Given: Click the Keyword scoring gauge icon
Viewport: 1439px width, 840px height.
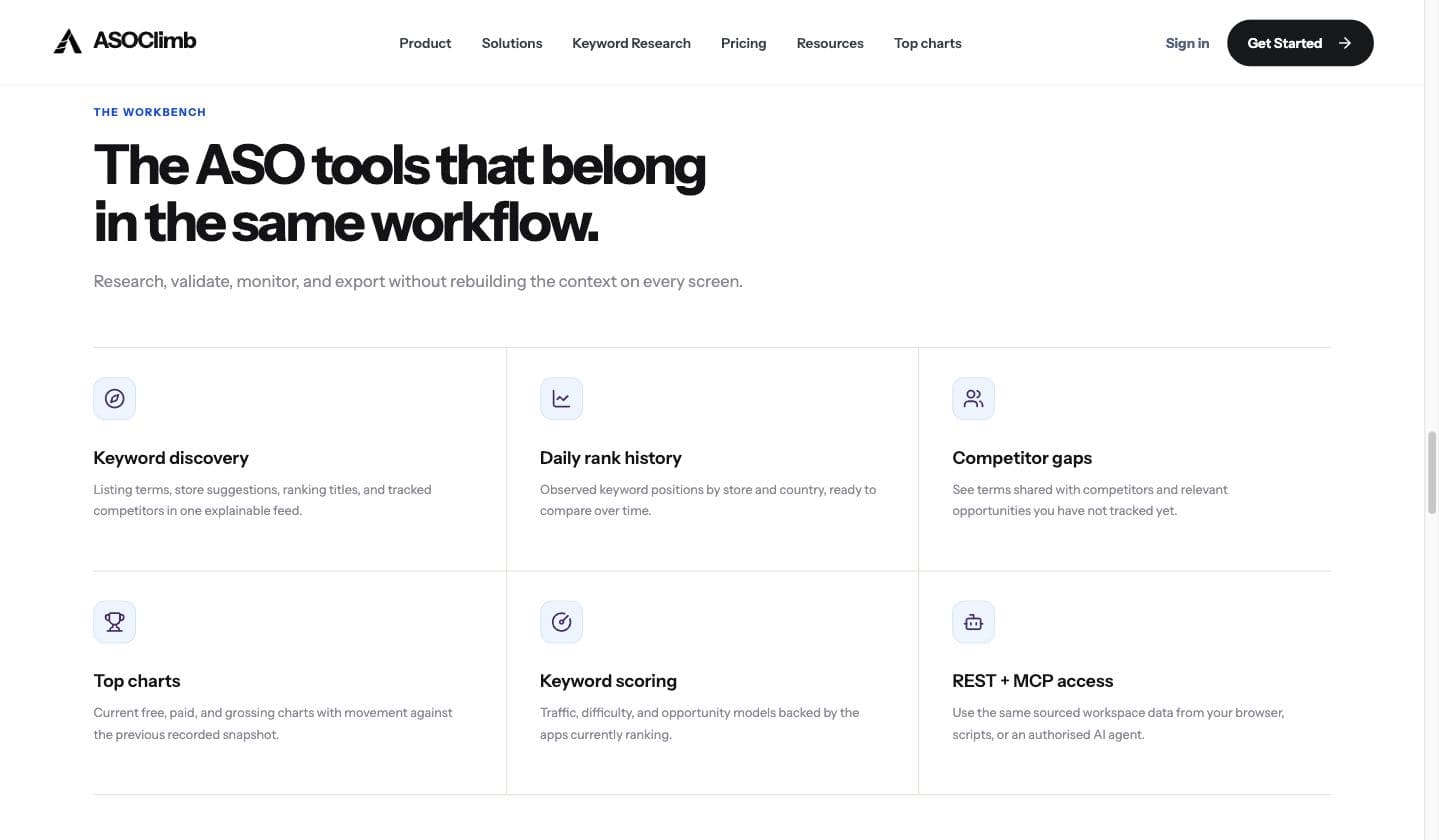Looking at the screenshot, I should point(561,622).
